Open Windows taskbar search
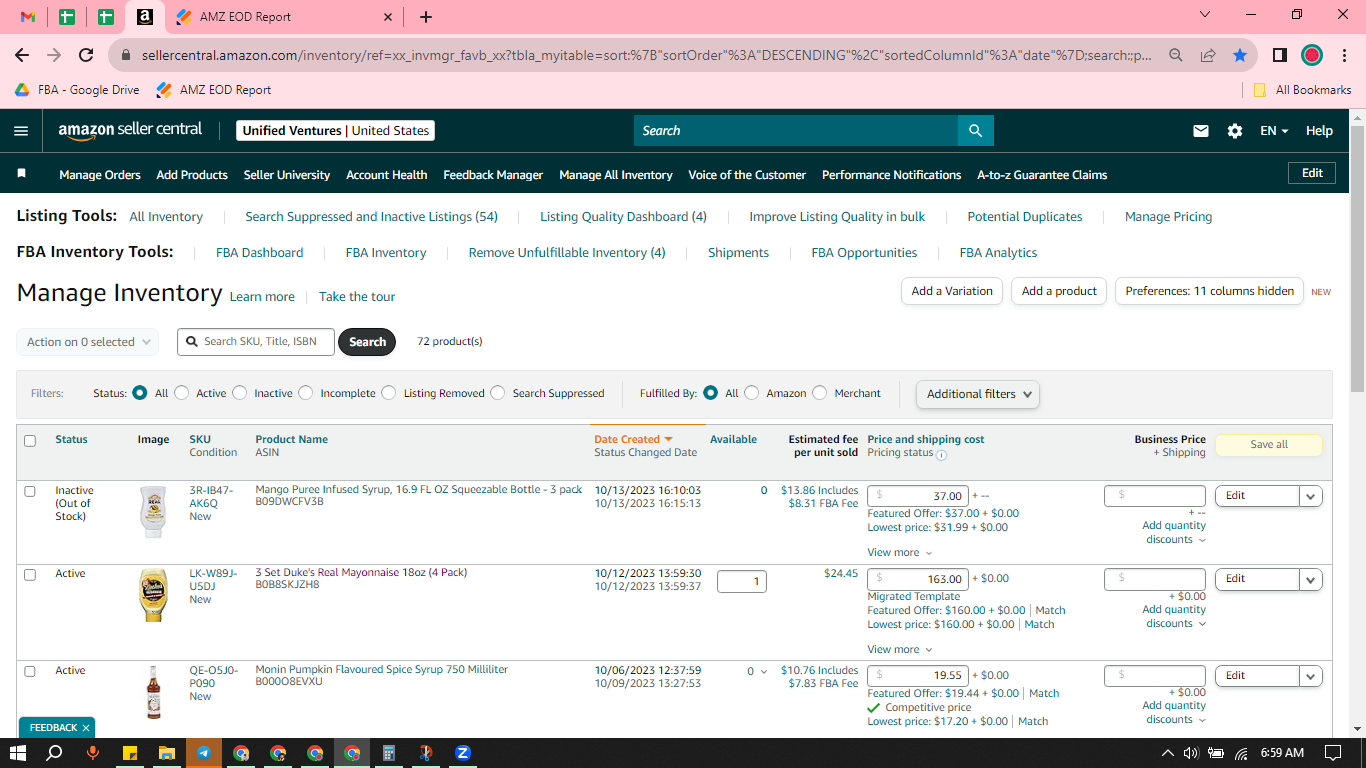Screen dimensions: 1366x768 click(x=55, y=753)
